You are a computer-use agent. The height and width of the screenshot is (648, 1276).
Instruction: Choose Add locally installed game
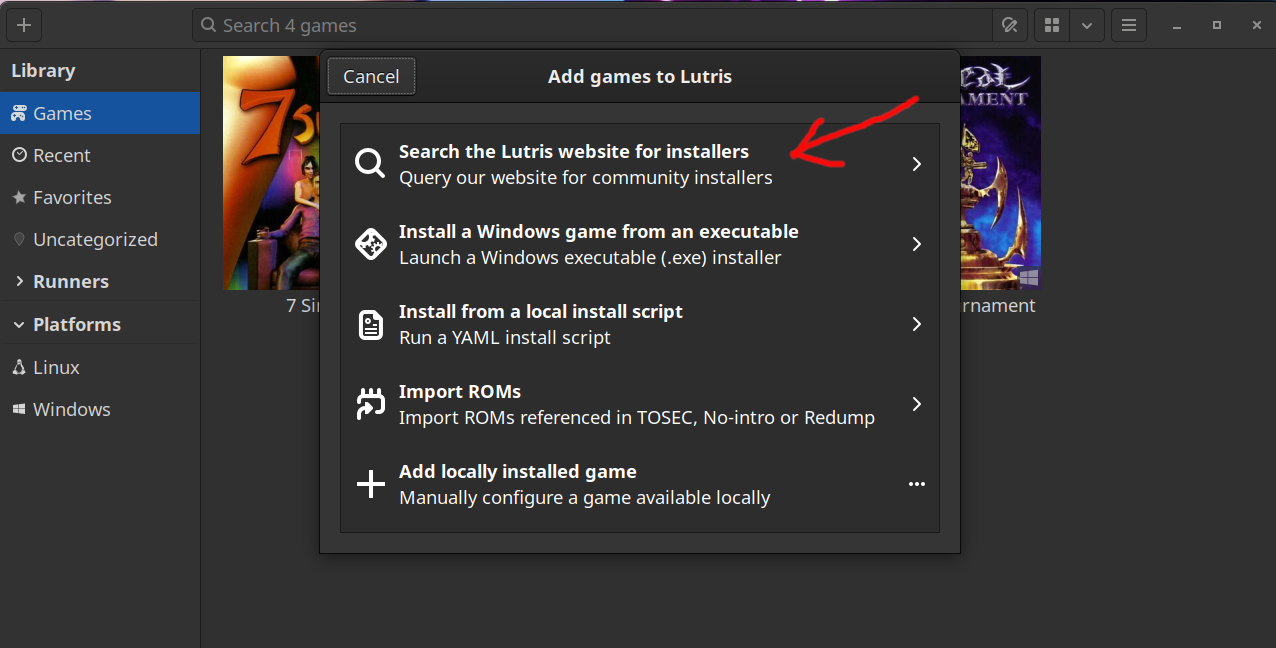point(640,484)
